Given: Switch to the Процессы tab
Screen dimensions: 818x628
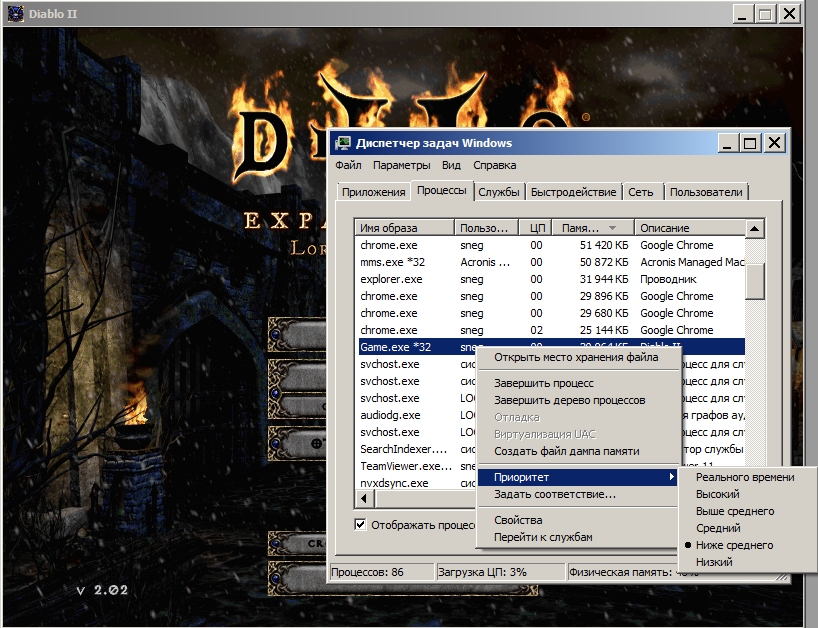Looking at the screenshot, I should point(442,190).
